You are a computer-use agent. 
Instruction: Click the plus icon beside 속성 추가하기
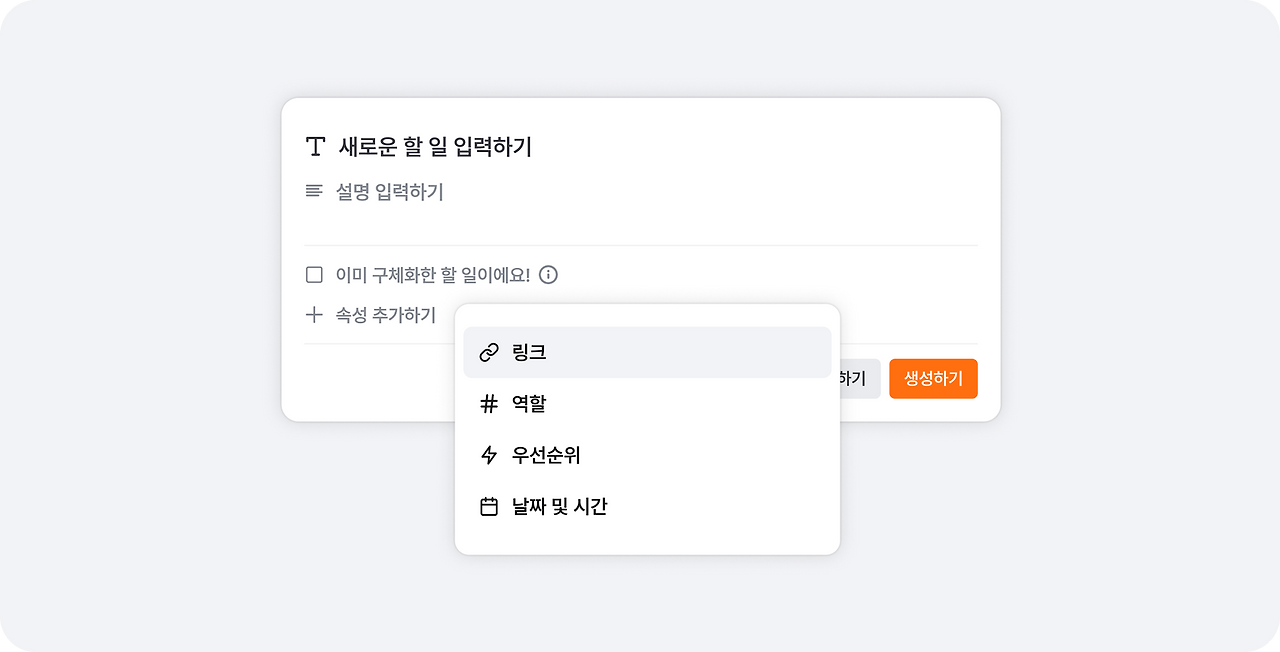314,315
